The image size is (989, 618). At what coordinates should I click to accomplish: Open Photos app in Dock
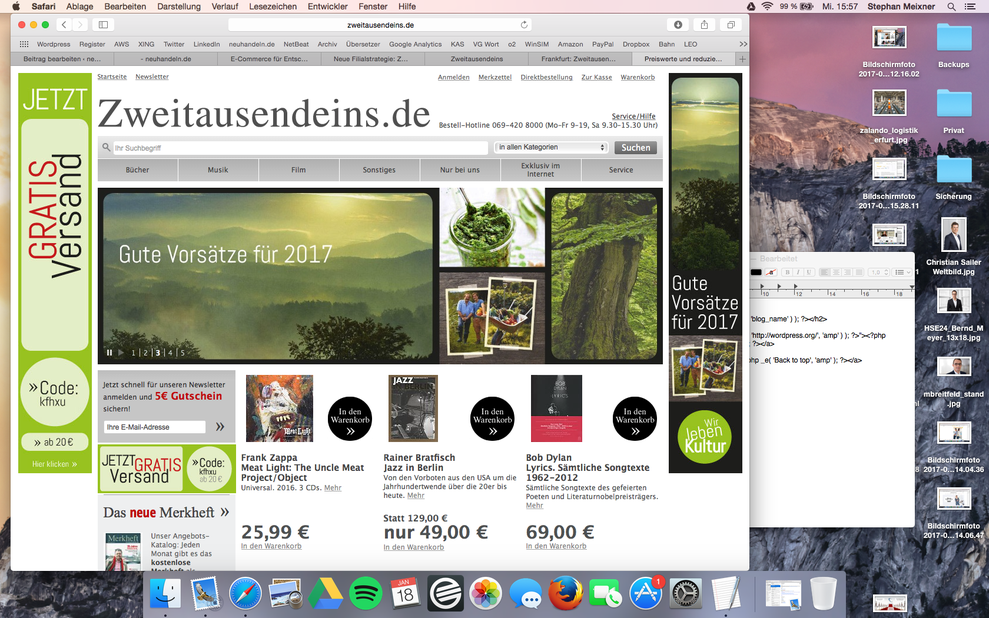click(x=486, y=593)
